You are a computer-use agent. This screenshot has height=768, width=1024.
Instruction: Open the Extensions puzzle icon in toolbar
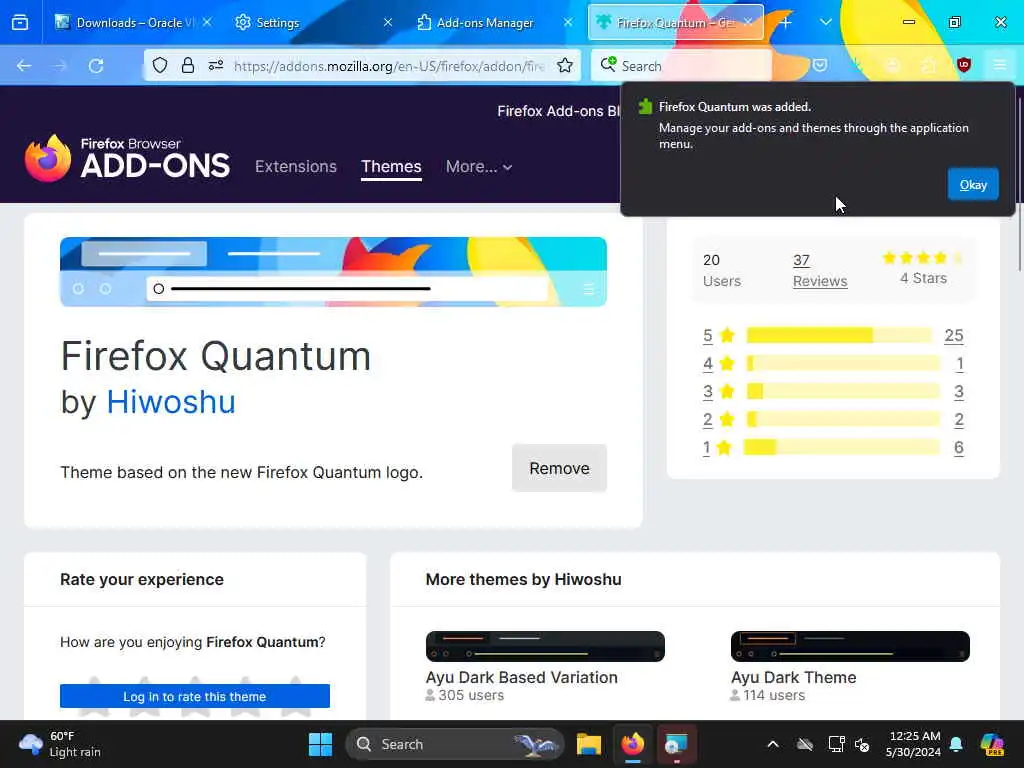[x=928, y=65]
